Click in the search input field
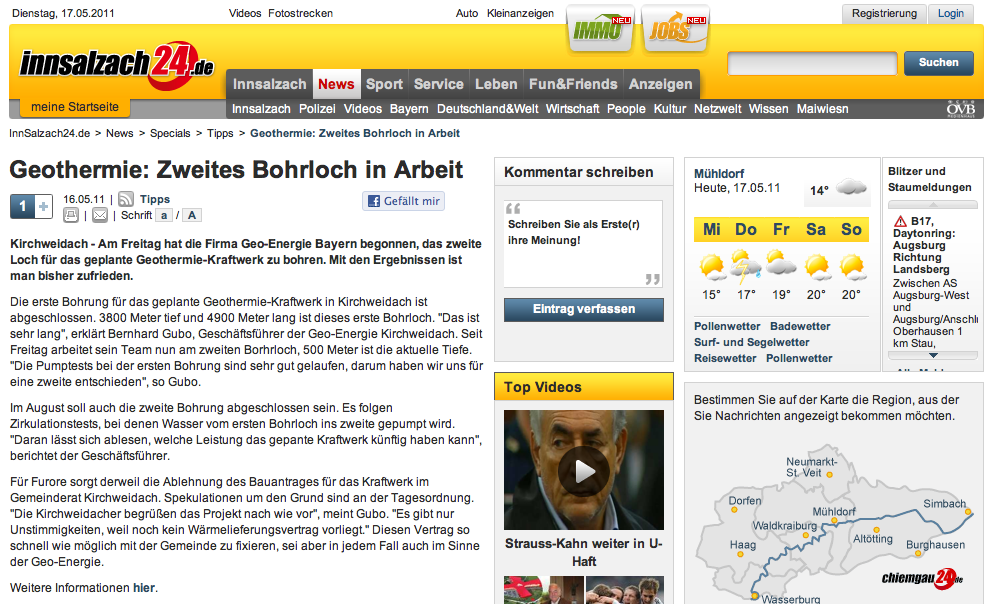Viewport: 997px width, 604px height. (812, 64)
